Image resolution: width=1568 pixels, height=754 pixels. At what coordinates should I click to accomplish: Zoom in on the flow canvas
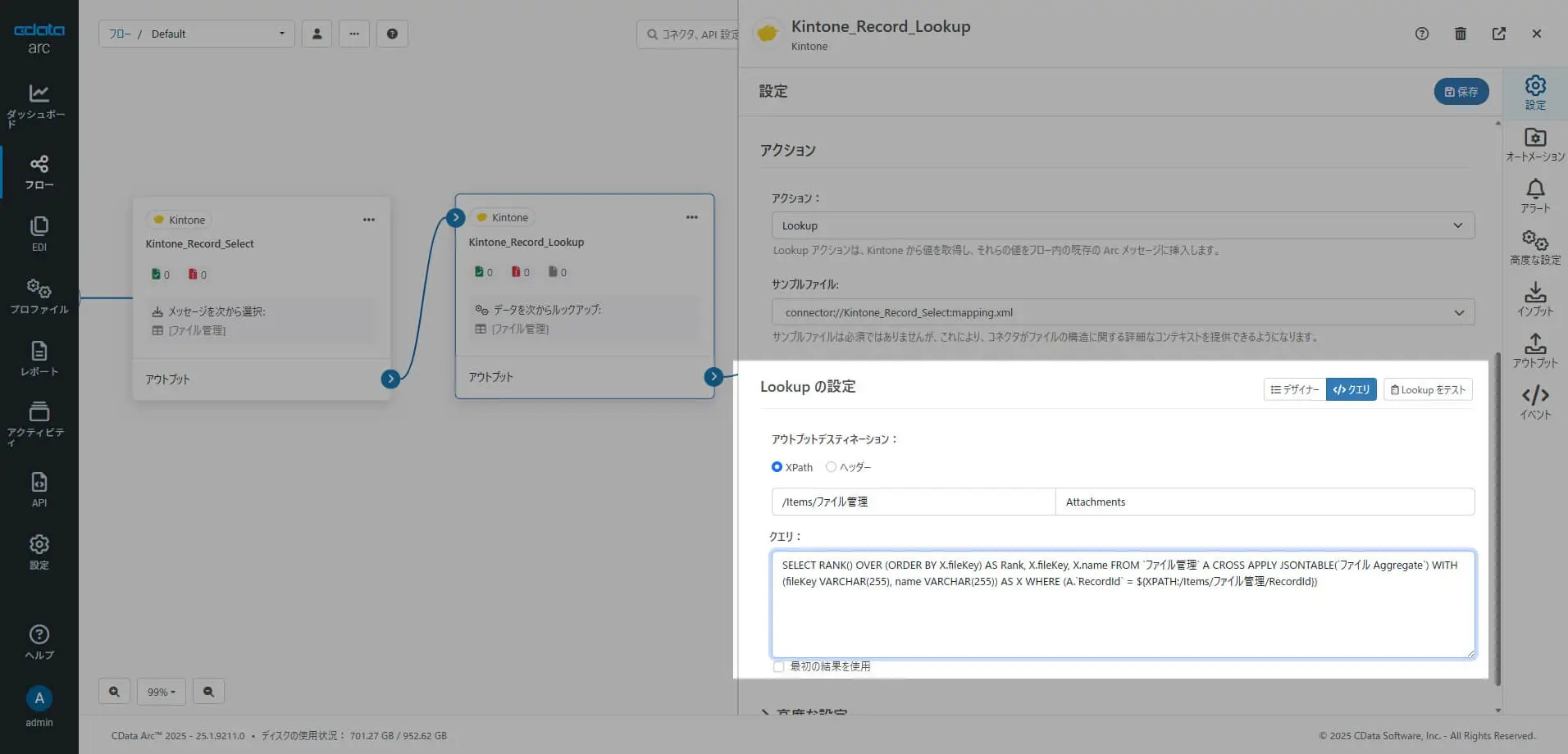(114, 692)
